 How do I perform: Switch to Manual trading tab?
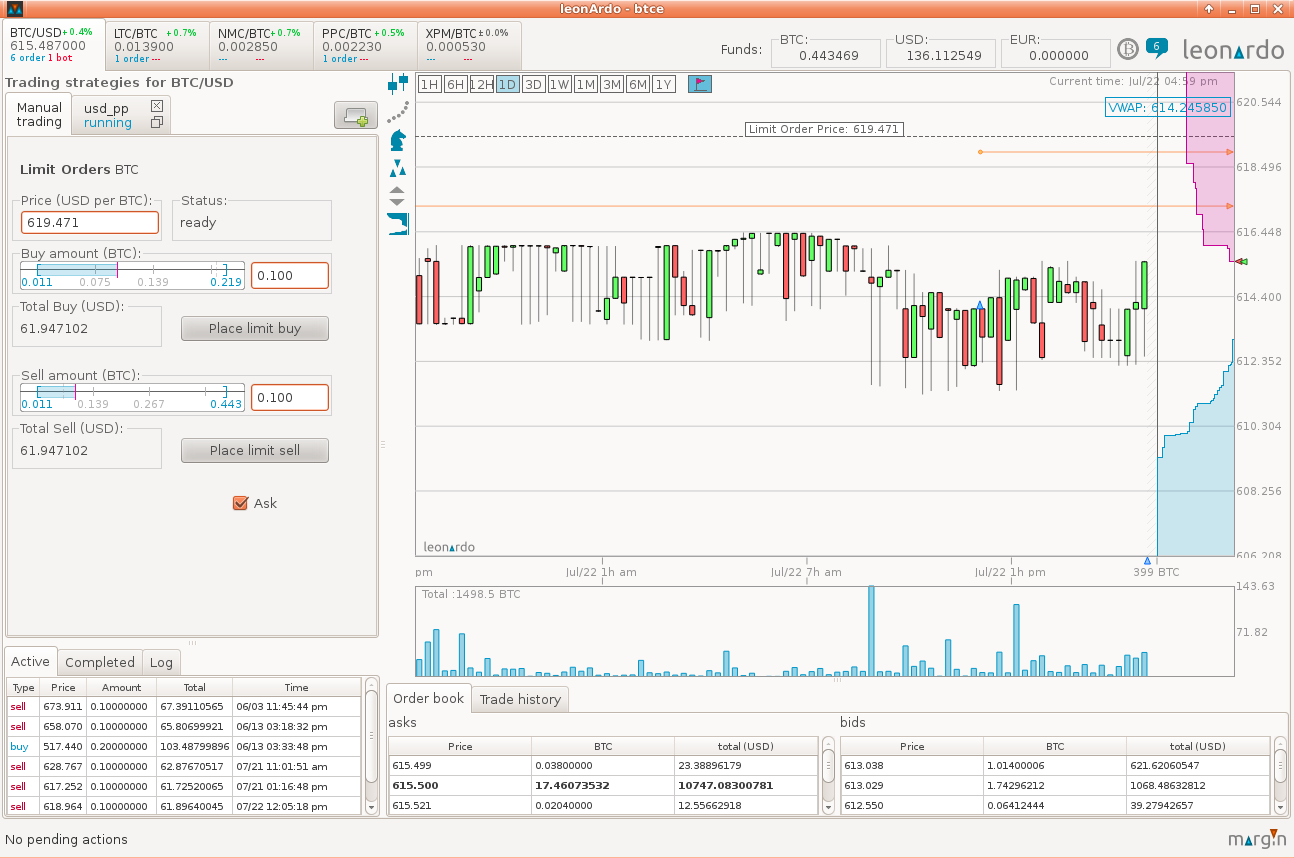39,114
